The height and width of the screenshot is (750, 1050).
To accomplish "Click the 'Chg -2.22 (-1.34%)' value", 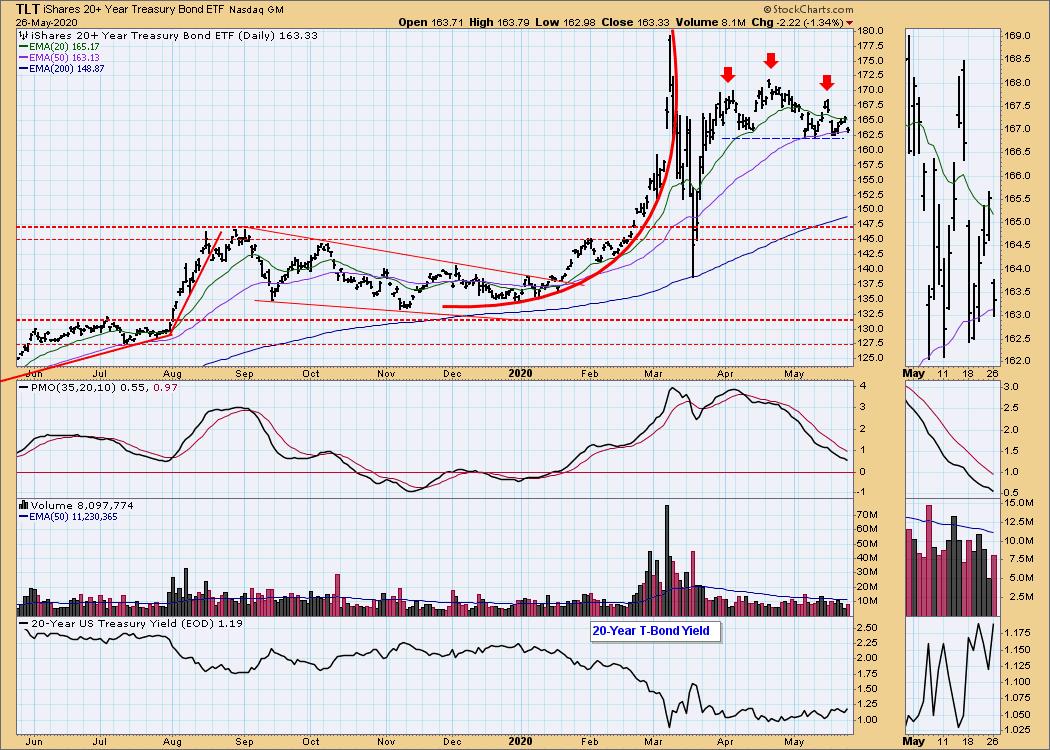I will click(798, 22).
